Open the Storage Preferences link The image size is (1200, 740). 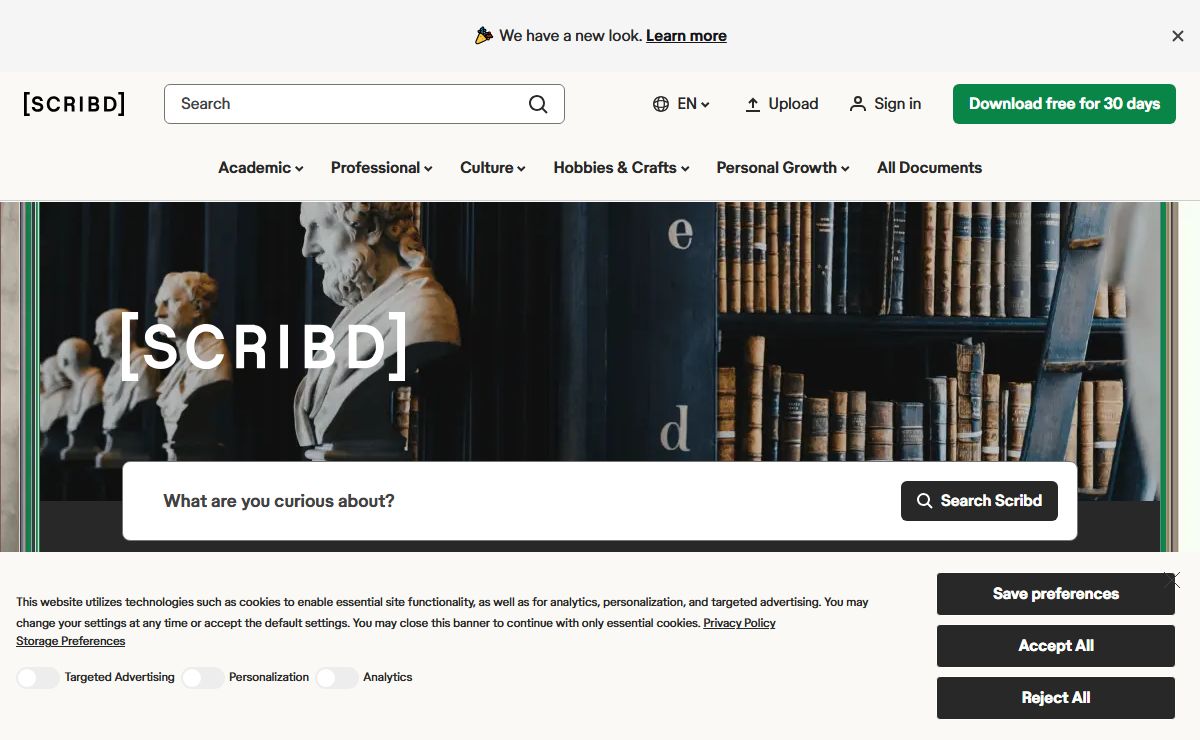point(70,641)
